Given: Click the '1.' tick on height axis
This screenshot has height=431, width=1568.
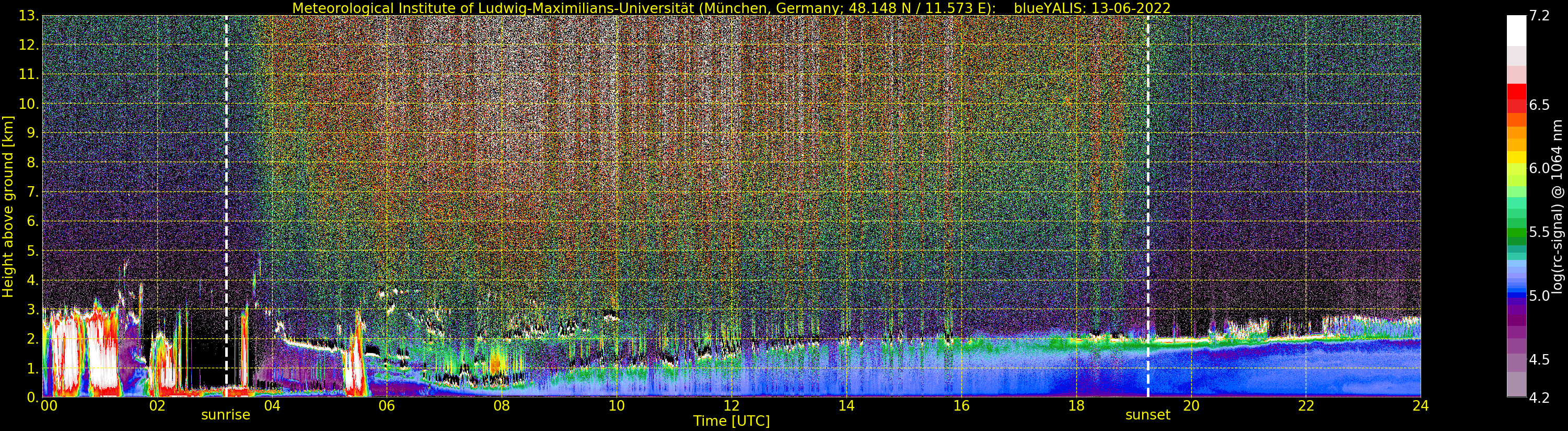Looking at the screenshot, I should pos(33,368).
